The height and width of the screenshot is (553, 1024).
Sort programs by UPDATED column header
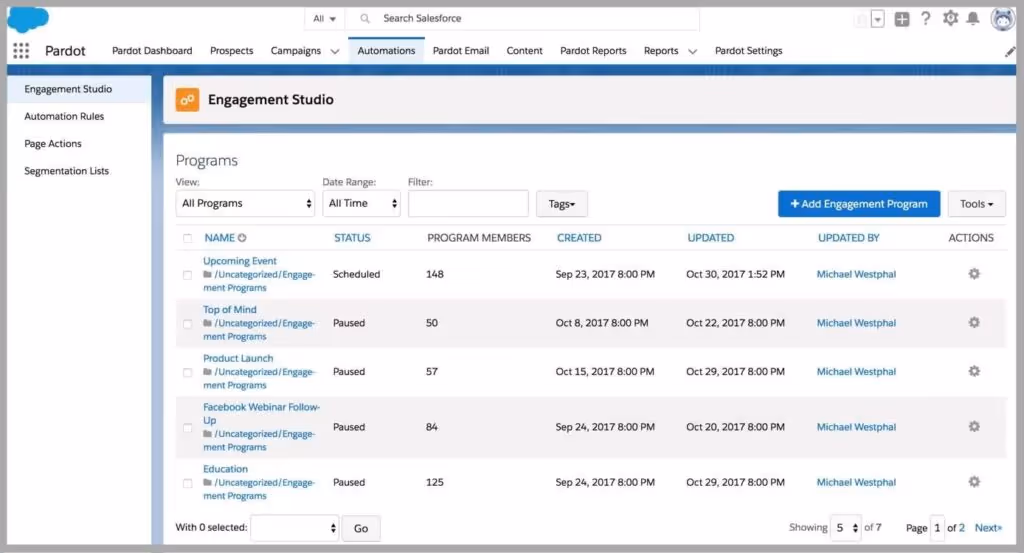(x=711, y=238)
